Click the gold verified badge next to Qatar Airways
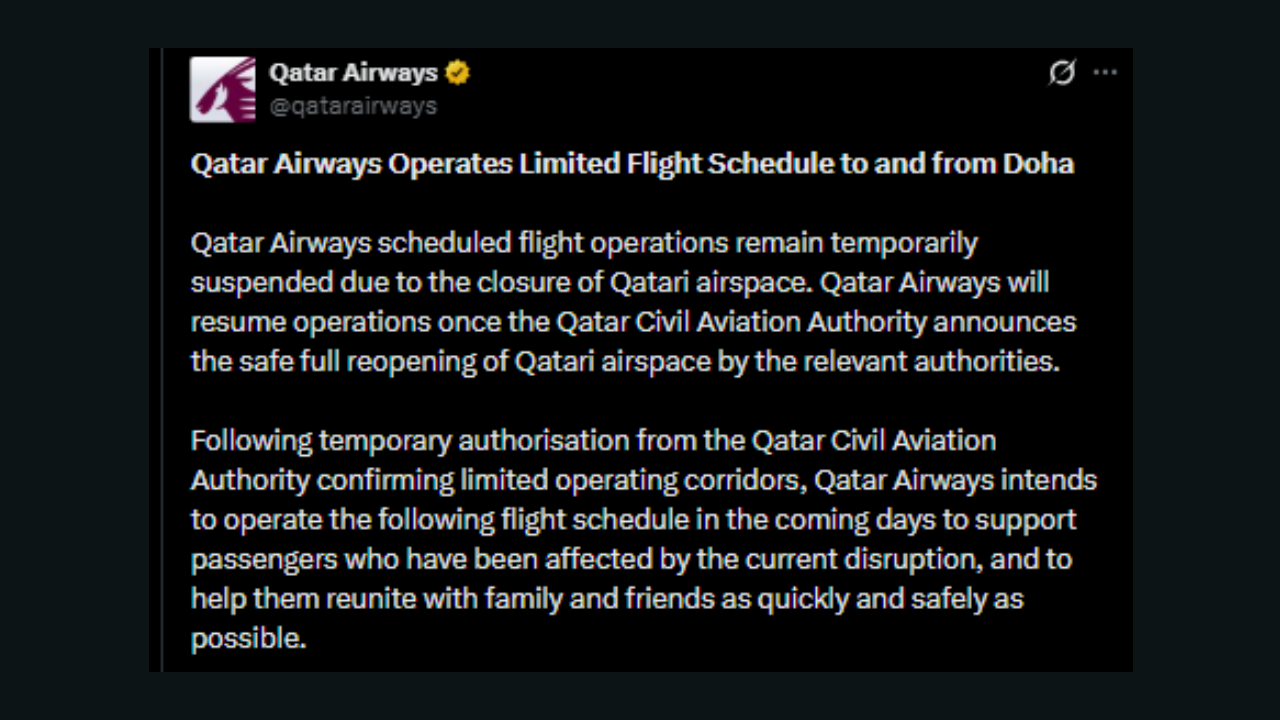This screenshot has height=720, width=1280. click(458, 72)
